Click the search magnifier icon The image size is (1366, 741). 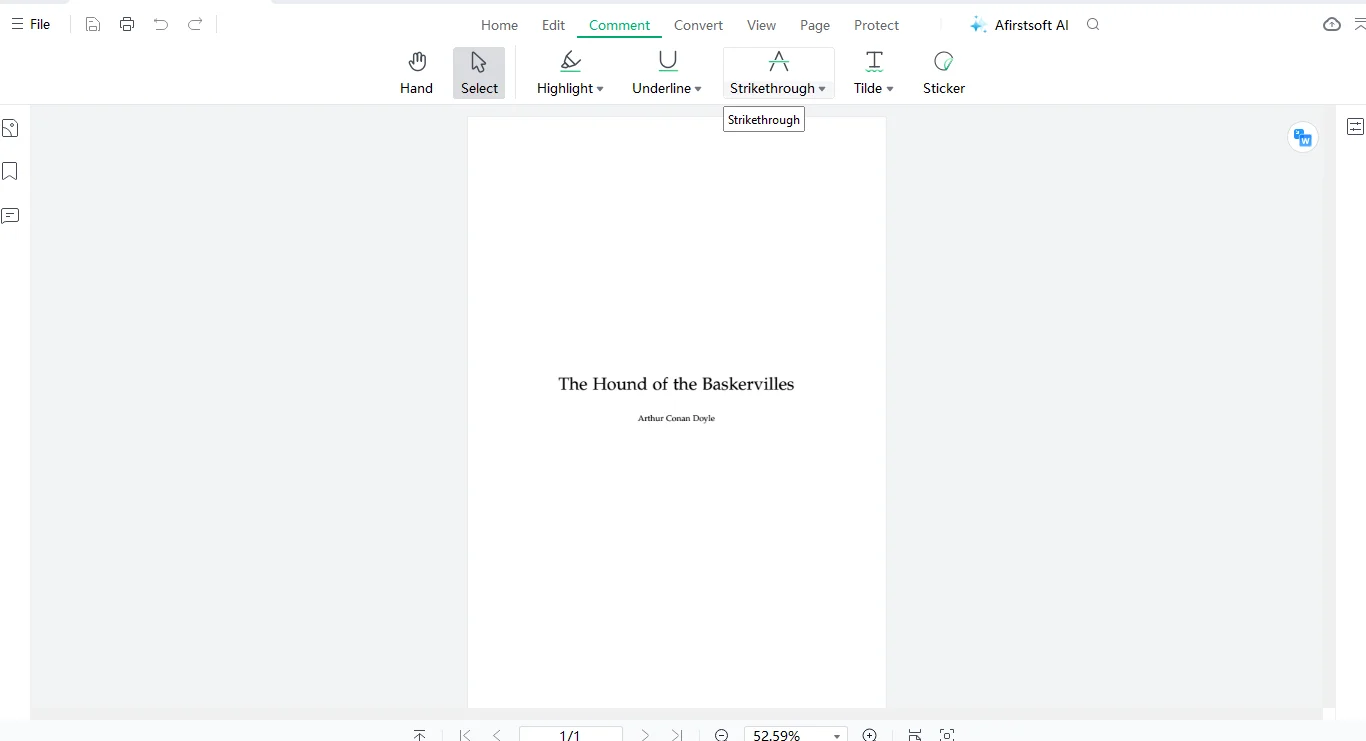coord(1093,24)
